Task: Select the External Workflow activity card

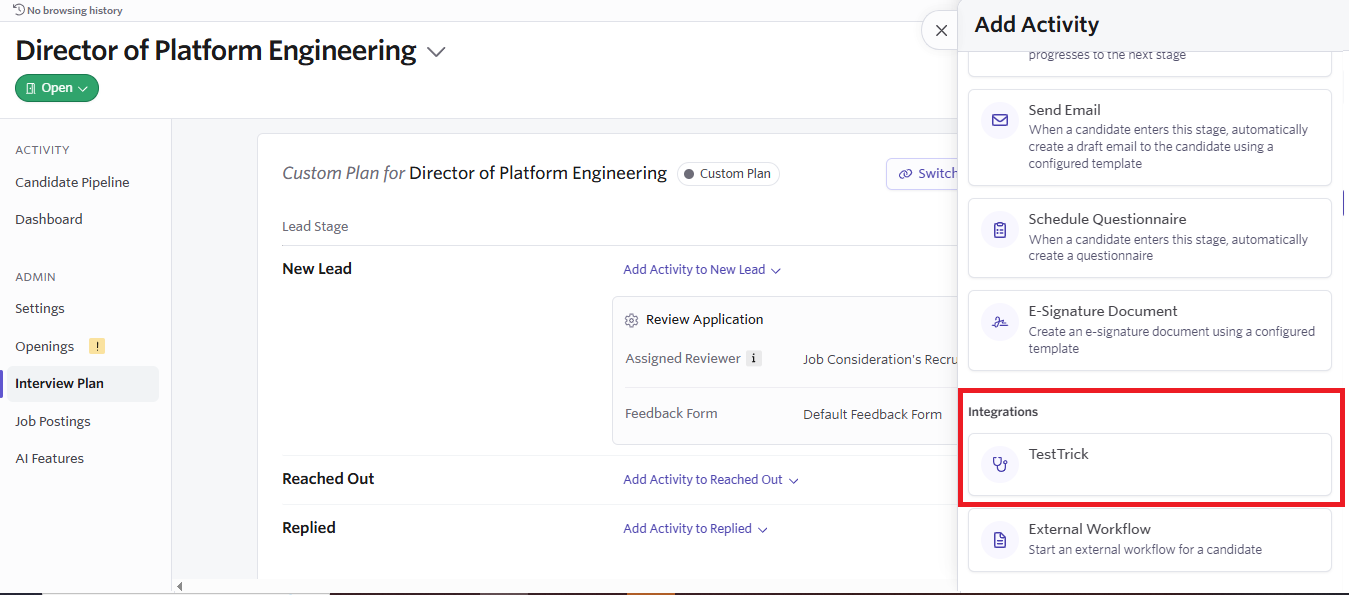Action: click(x=1150, y=540)
